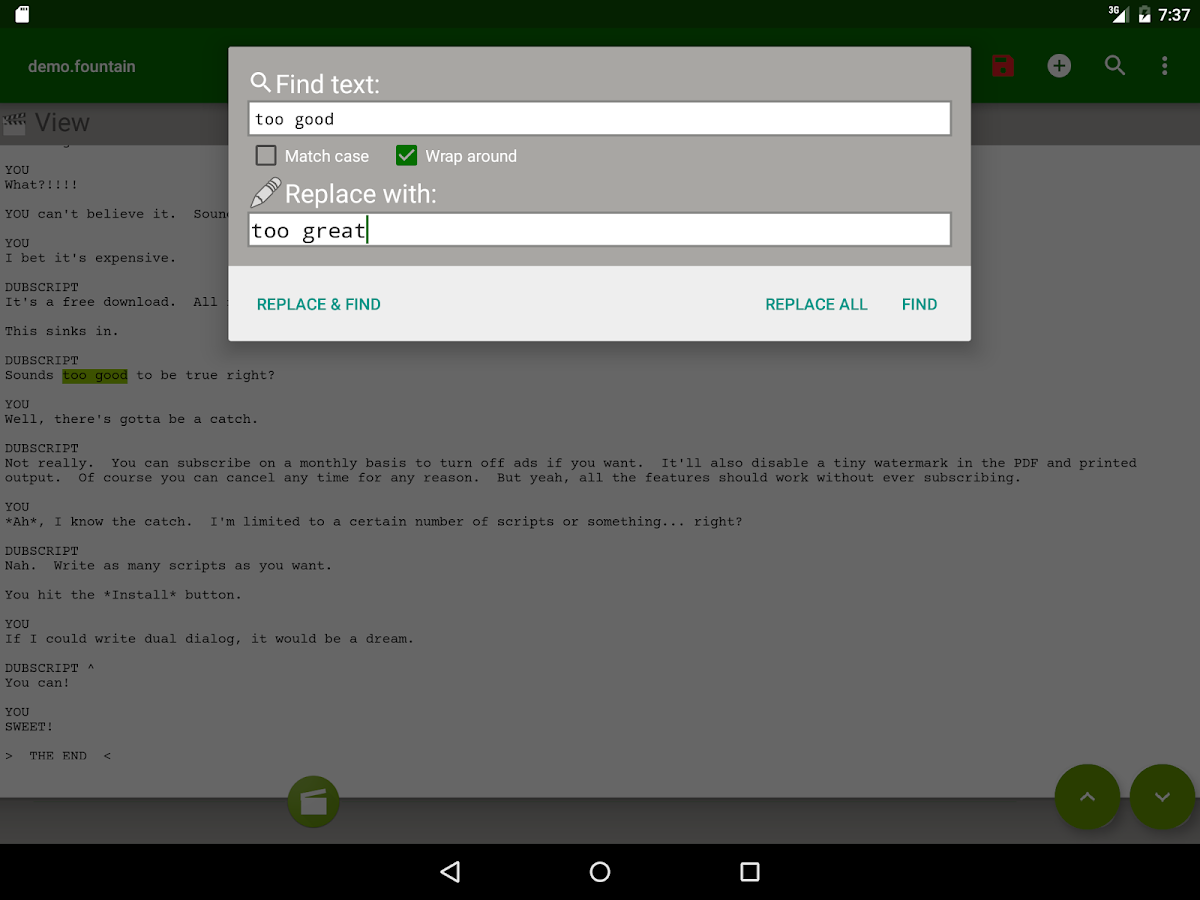Screen dimensions: 1200x900
Task: Tap the down chevron floating button
Action: (x=1162, y=797)
